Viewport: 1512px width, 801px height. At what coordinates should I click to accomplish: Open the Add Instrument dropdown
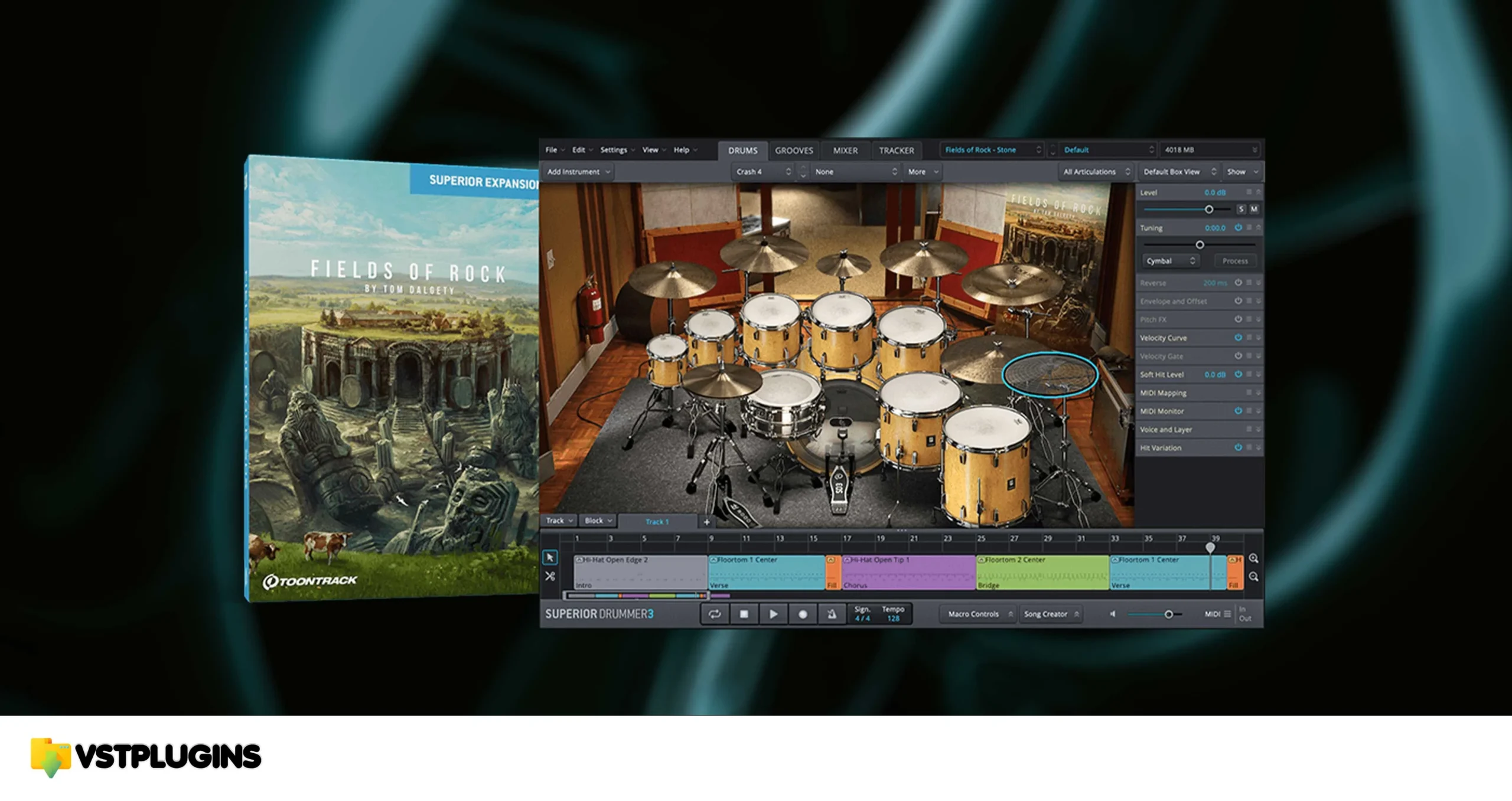pyautogui.click(x=578, y=172)
